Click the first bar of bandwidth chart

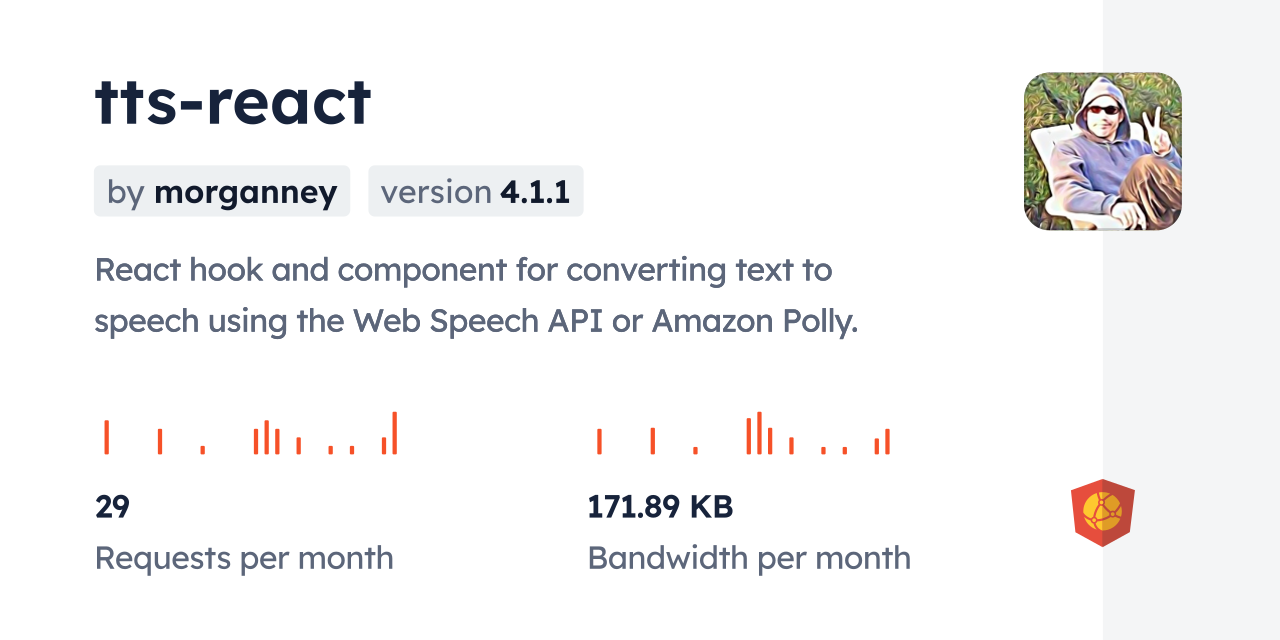click(599, 441)
